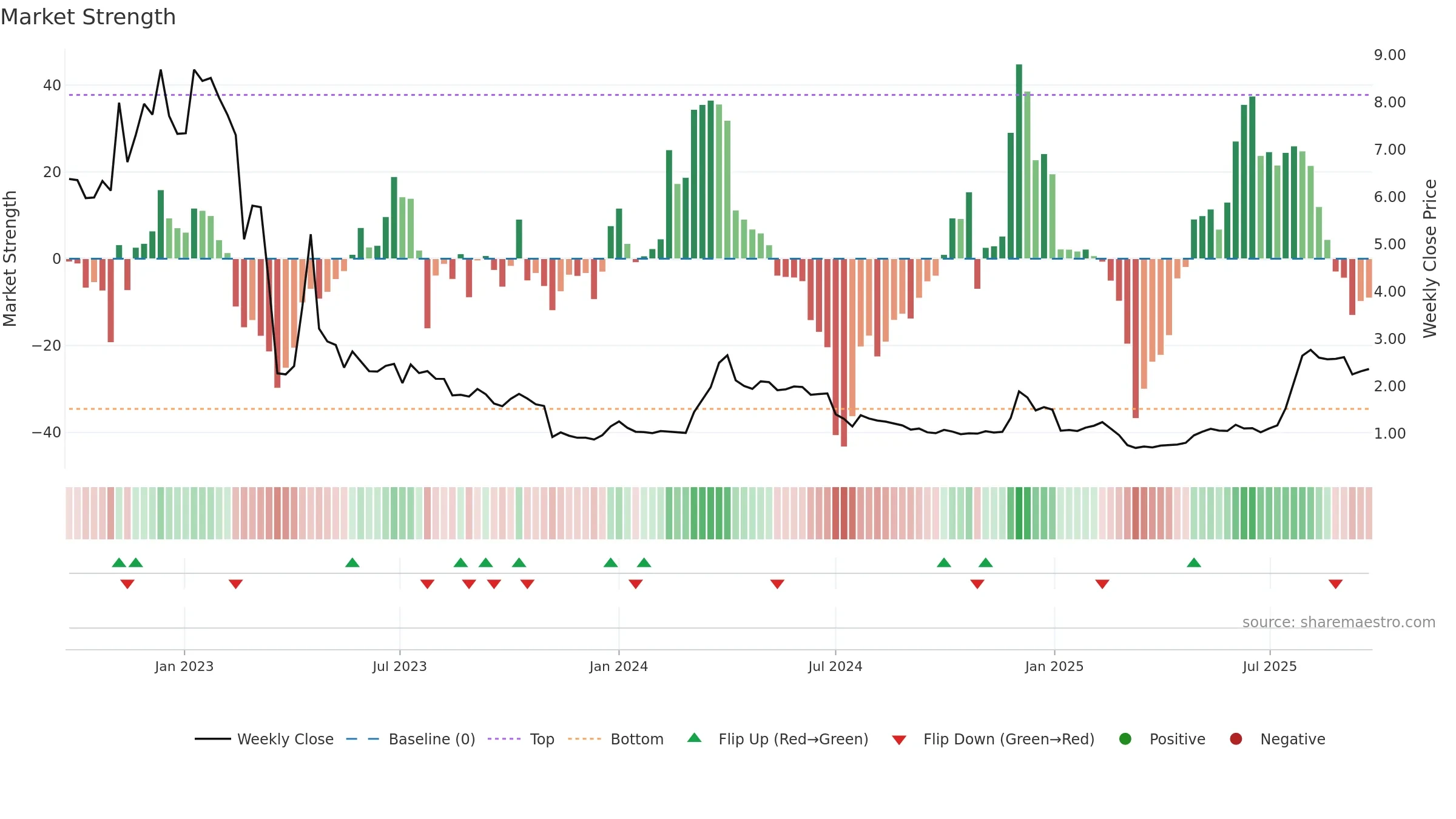Image resolution: width=1456 pixels, height=819 pixels.
Task: Click the darkest red heat strip cell at July 2024
Action: tap(844, 513)
